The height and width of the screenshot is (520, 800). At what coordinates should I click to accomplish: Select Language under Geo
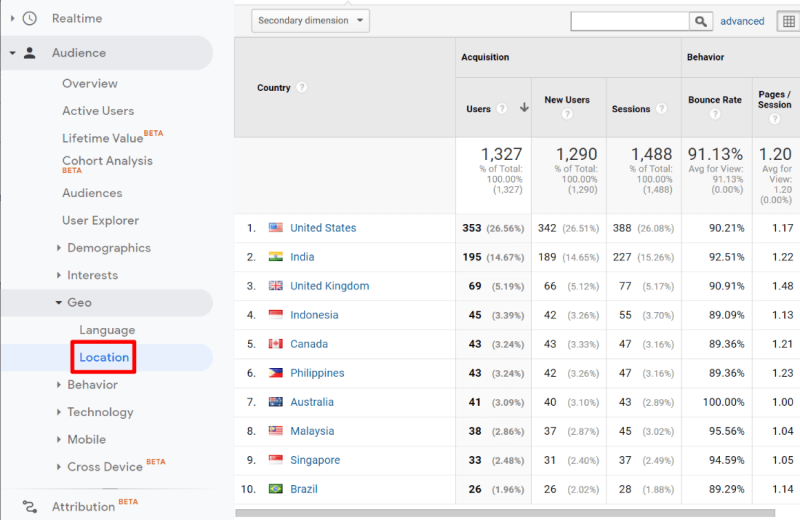pyautogui.click(x=107, y=330)
